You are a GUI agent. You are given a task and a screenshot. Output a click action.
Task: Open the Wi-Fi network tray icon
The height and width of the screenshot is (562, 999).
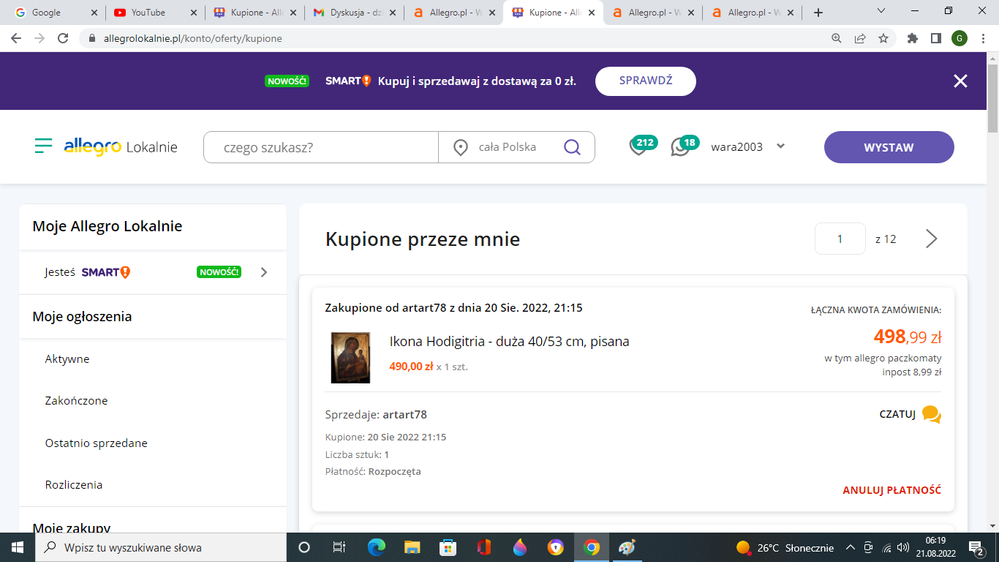(886, 547)
